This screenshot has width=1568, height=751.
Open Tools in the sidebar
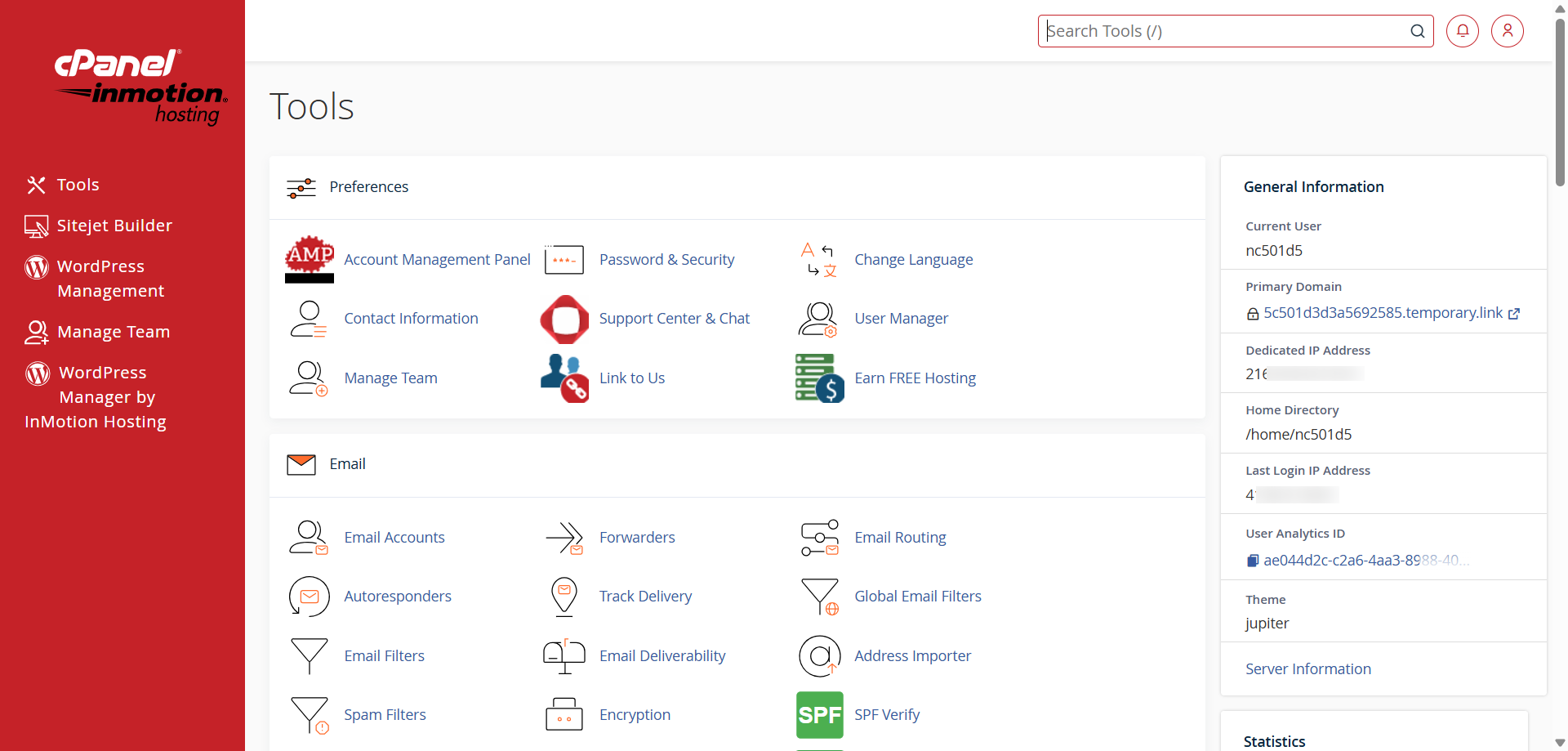62,185
